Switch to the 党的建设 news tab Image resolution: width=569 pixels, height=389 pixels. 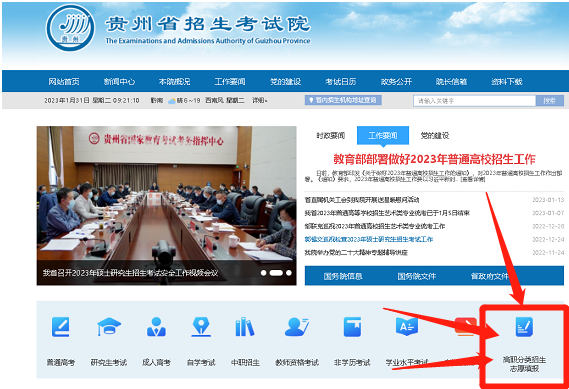435,136
